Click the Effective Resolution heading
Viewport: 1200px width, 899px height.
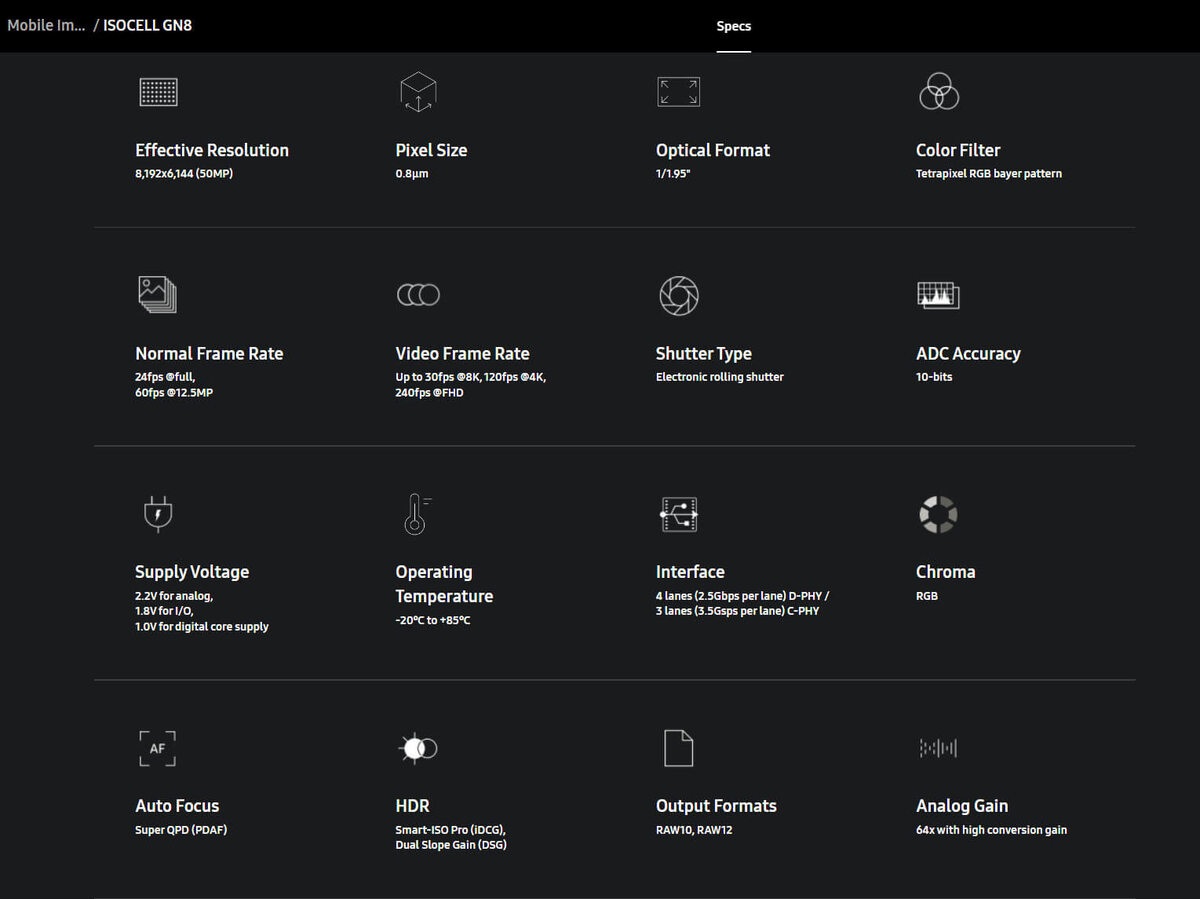pyautogui.click(x=212, y=150)
